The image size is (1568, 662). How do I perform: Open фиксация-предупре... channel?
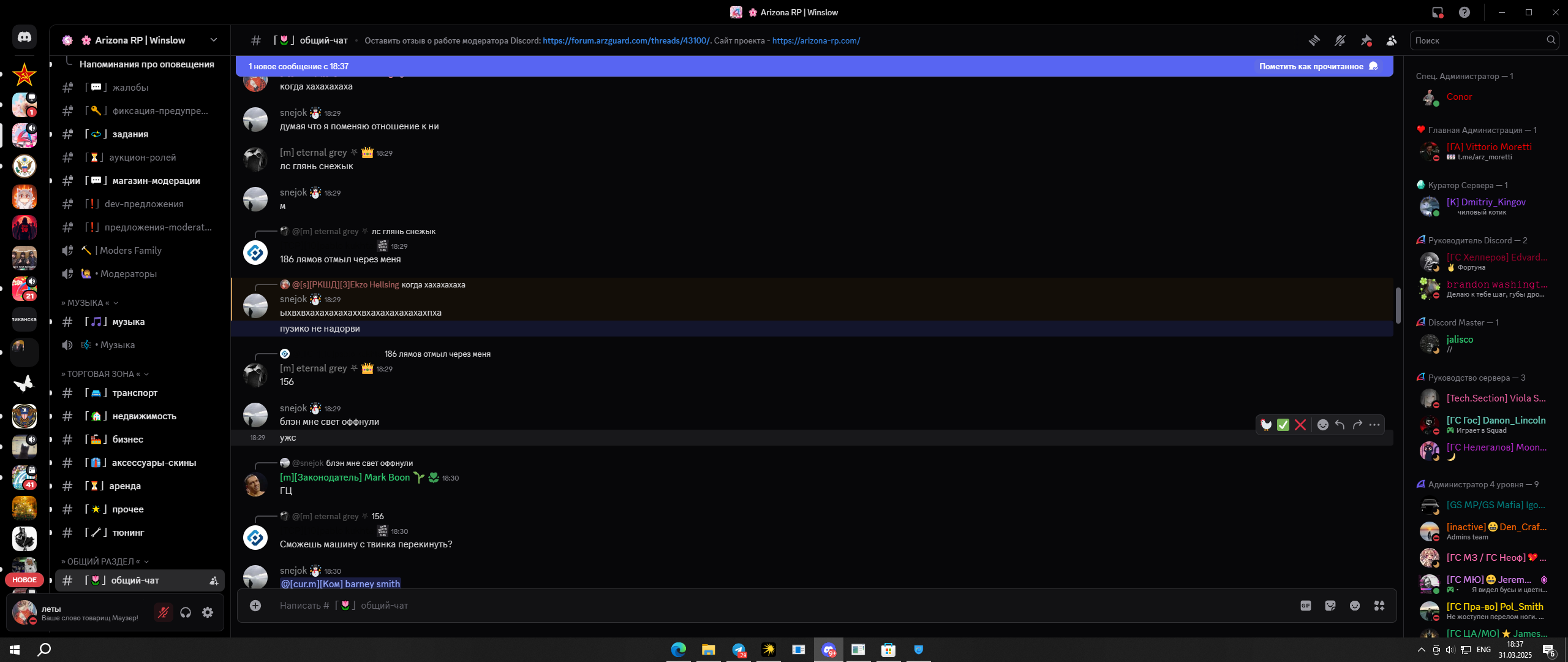click(x=140, y=111)
